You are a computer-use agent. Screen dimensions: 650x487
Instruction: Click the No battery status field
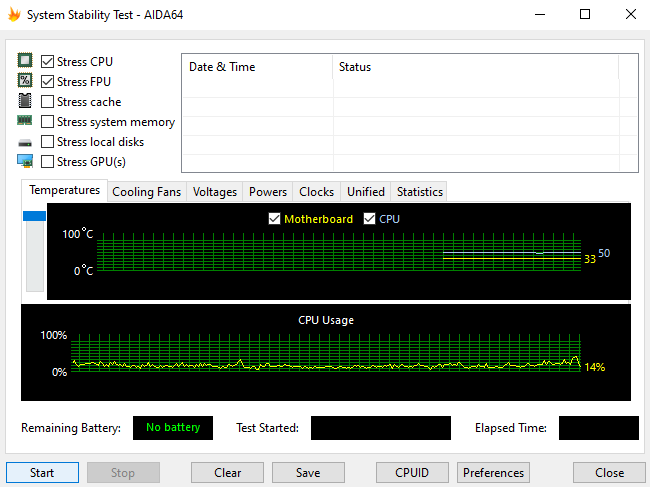click(x=173, y=428)
